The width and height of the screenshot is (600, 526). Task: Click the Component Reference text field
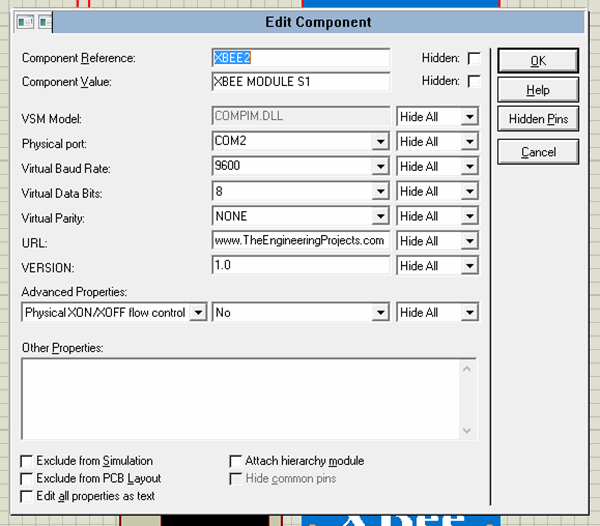click(x=301, y=59)
